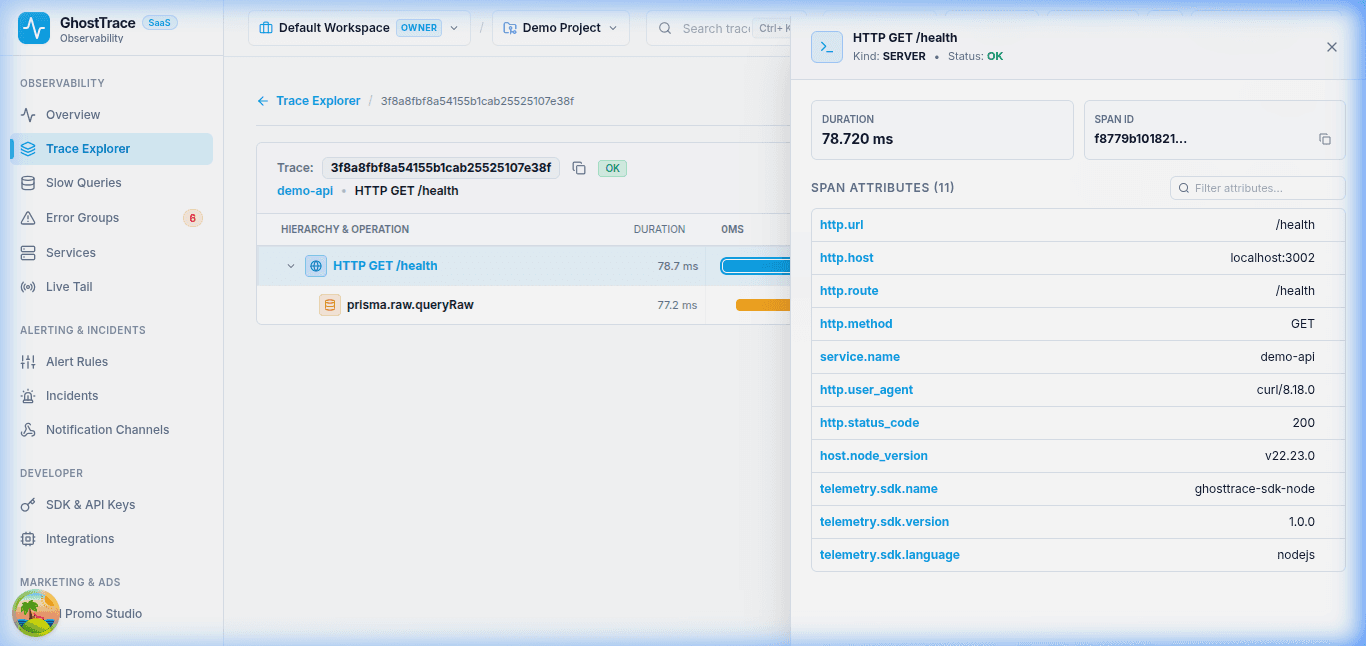Open Live Tail view
Viewport: 1366px width, 646px height.
(111, 287)
